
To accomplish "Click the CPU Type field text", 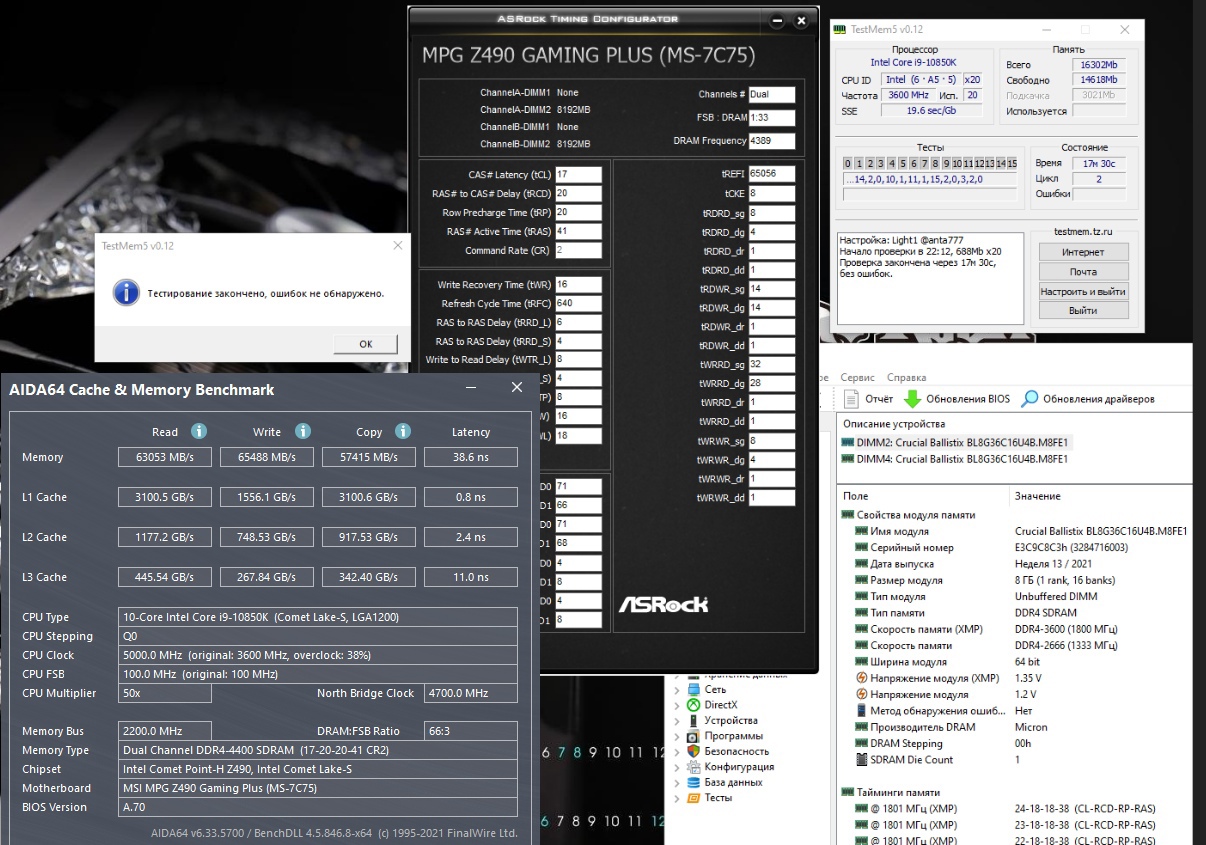I will [x=318, y=617].
